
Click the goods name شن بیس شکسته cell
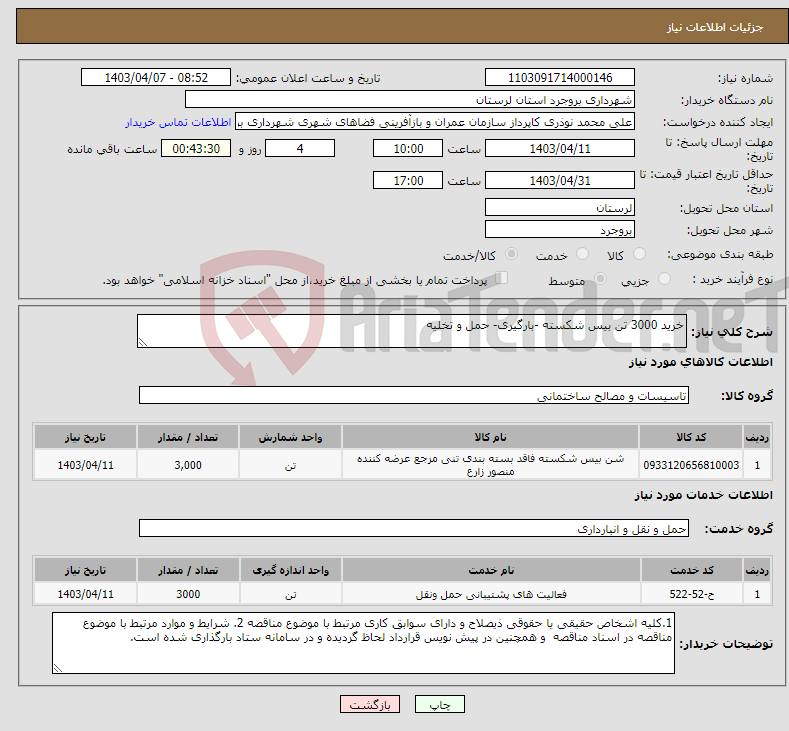[x=490, y=464]
